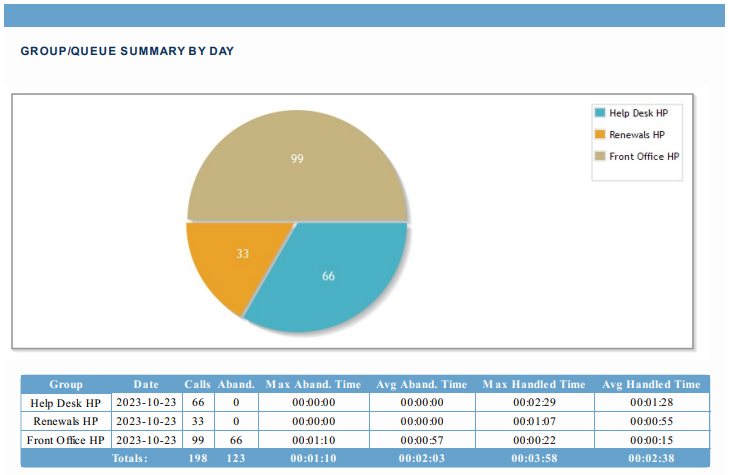Click the Aband. column header
The image size is (729, 475).
point(236,384)
